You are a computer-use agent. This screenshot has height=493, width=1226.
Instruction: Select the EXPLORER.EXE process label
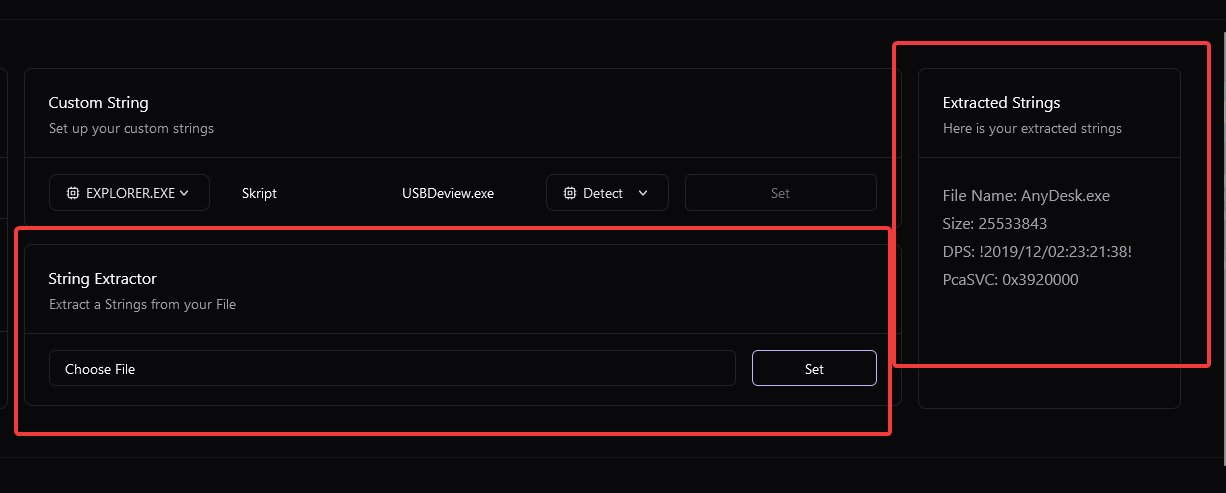pos(132,193)
